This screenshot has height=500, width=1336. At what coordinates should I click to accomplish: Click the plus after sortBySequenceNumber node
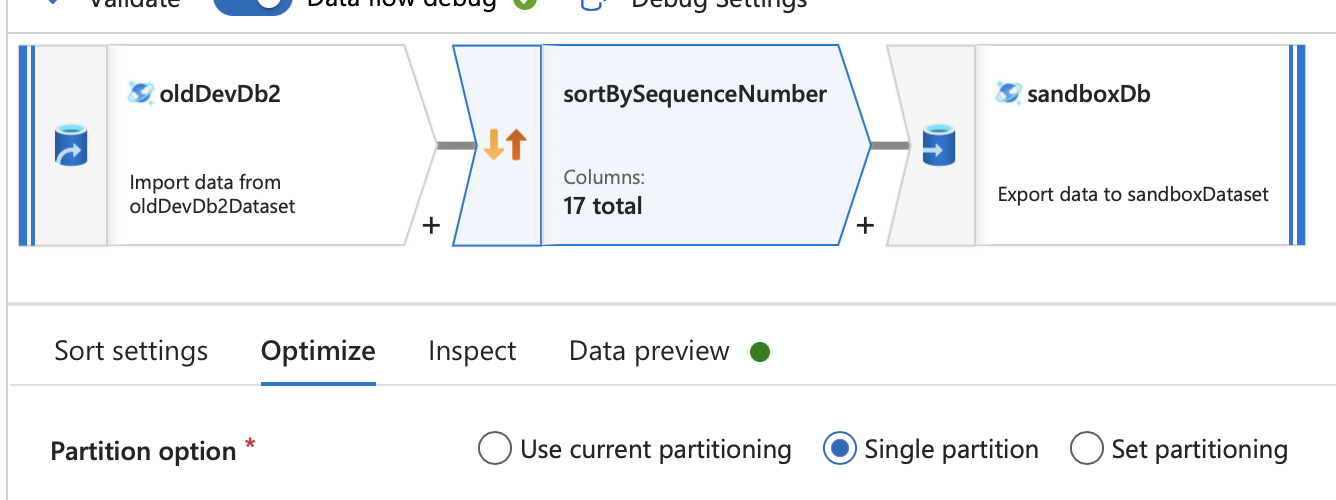coord(865,226)
